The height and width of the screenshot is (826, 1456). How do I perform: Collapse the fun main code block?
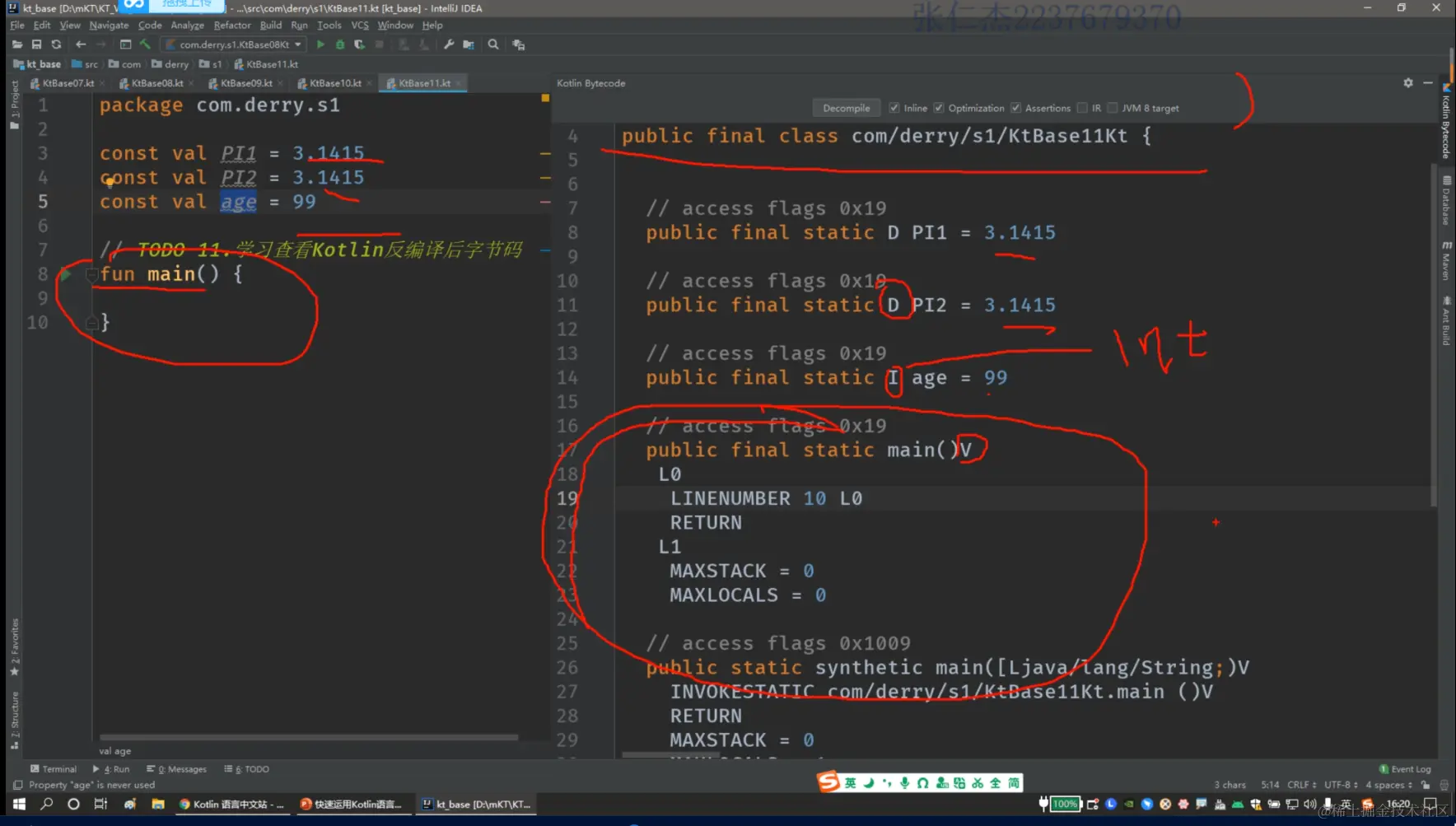[91, 274]
